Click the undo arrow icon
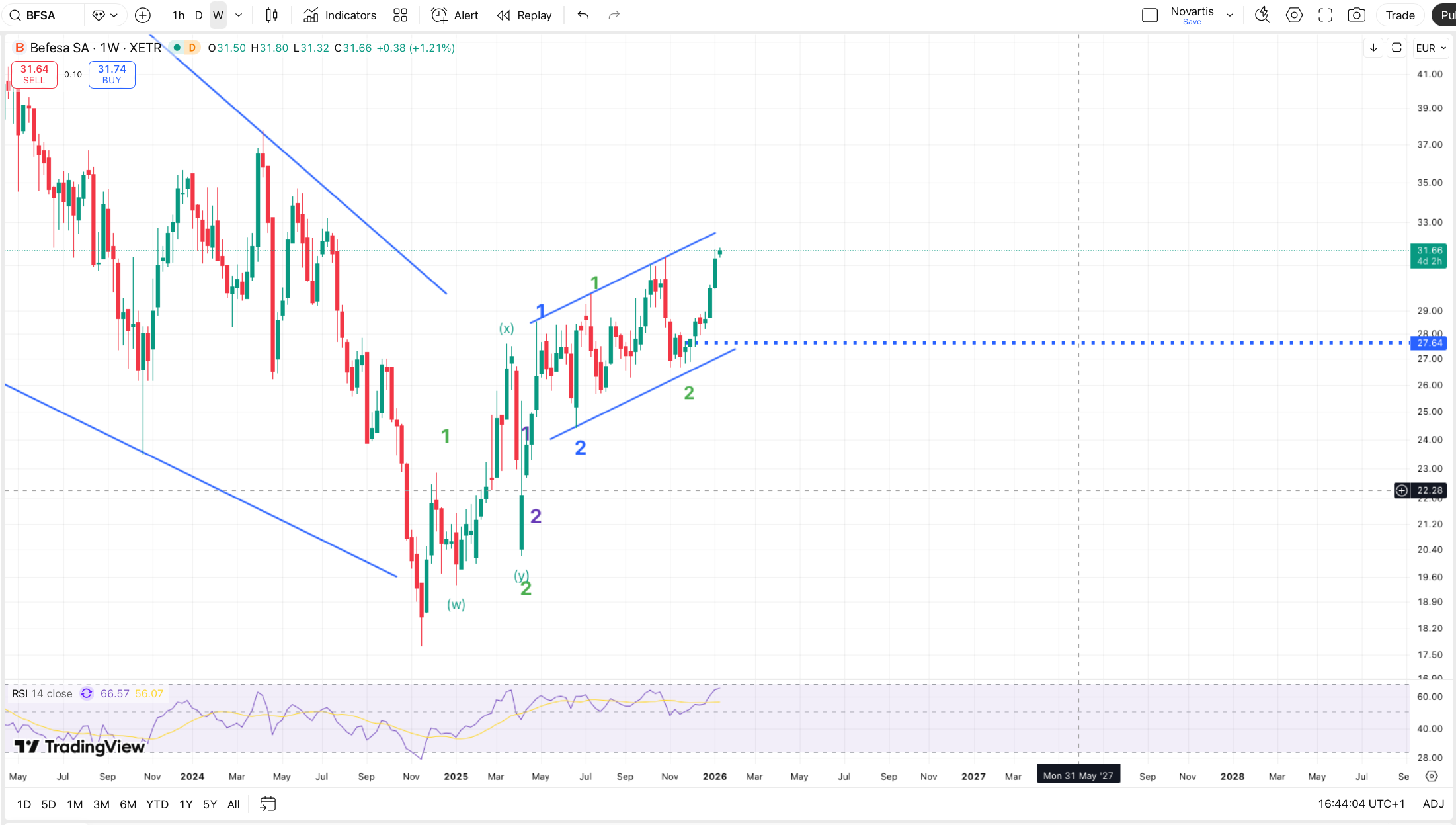Image resolution: width=1456 pixels, height=825 pixels. 583,15
